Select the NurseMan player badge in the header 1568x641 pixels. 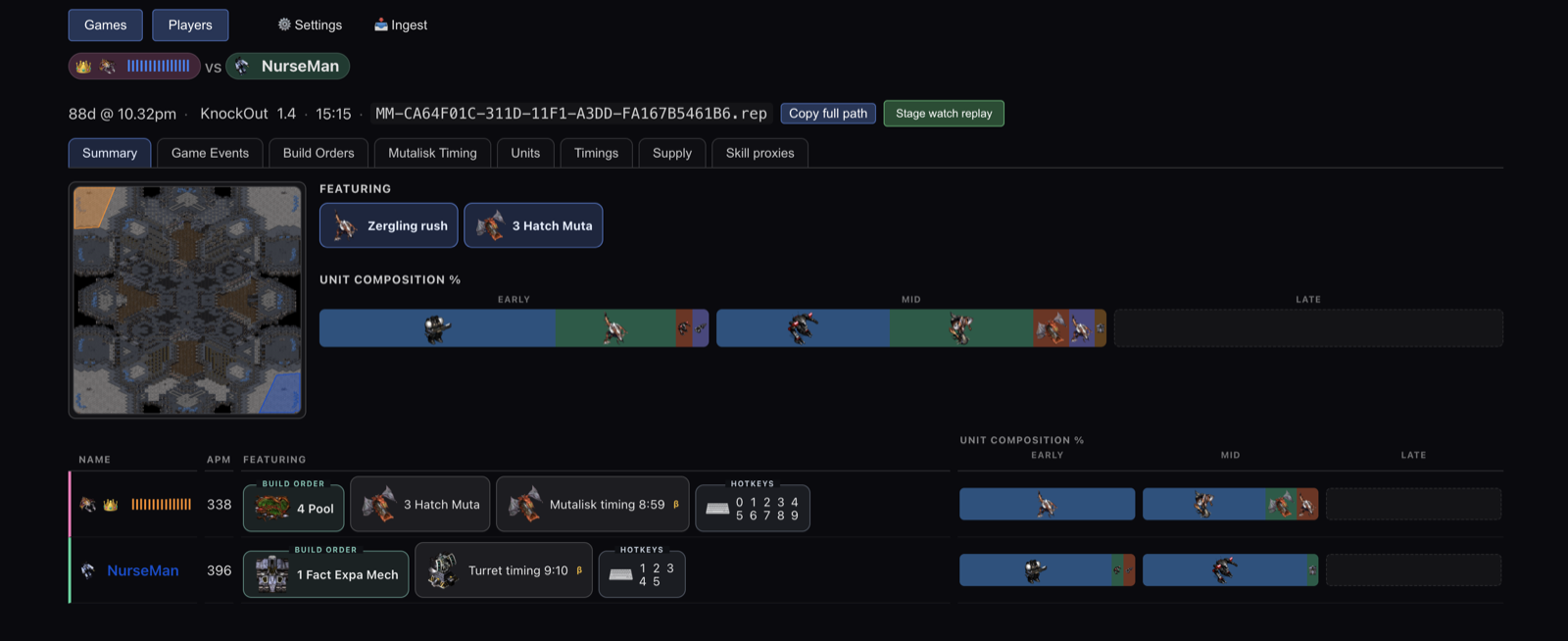[x=288, y=67]
